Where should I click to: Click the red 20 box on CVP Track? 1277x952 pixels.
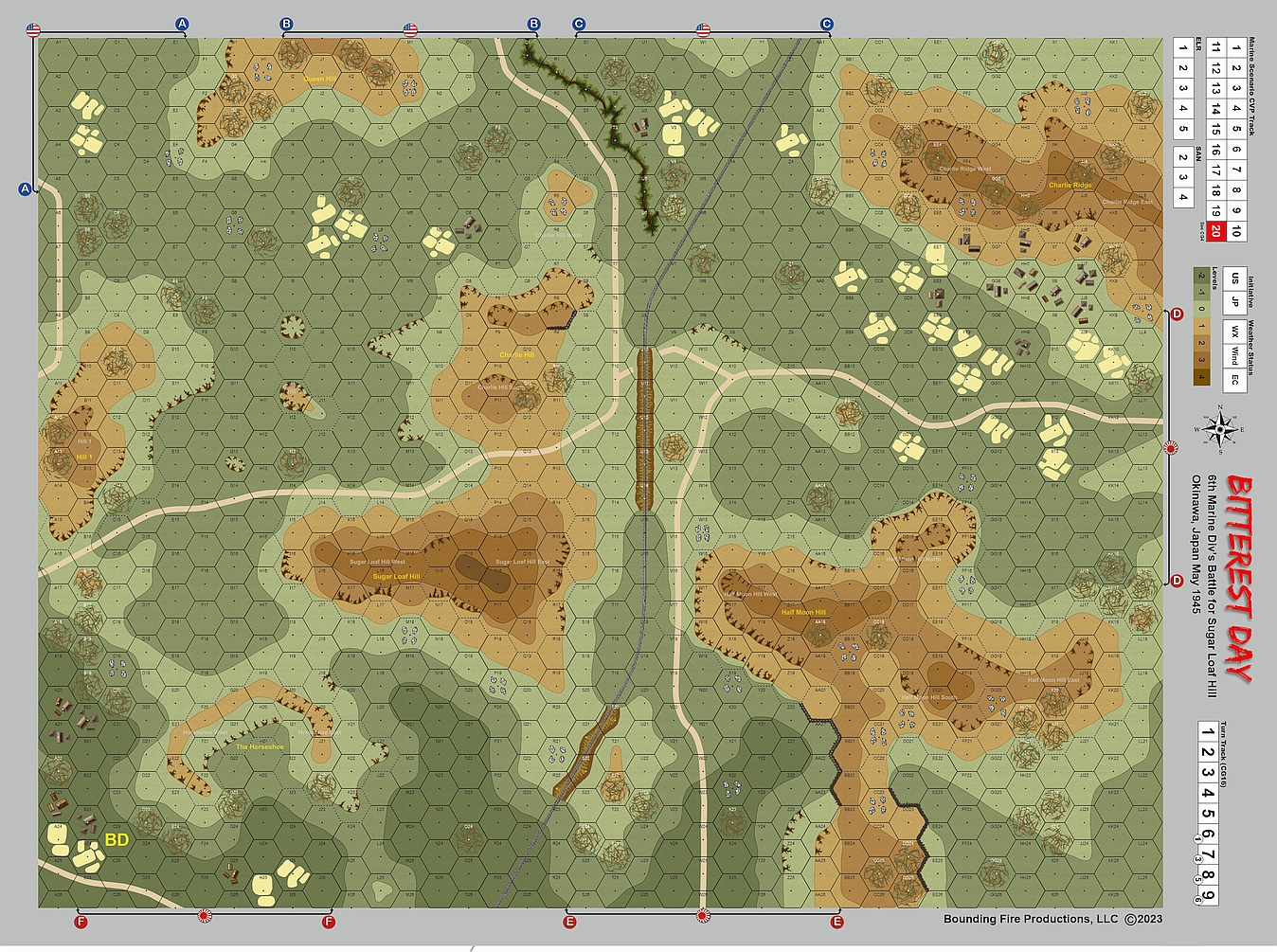click(1214, 231)
